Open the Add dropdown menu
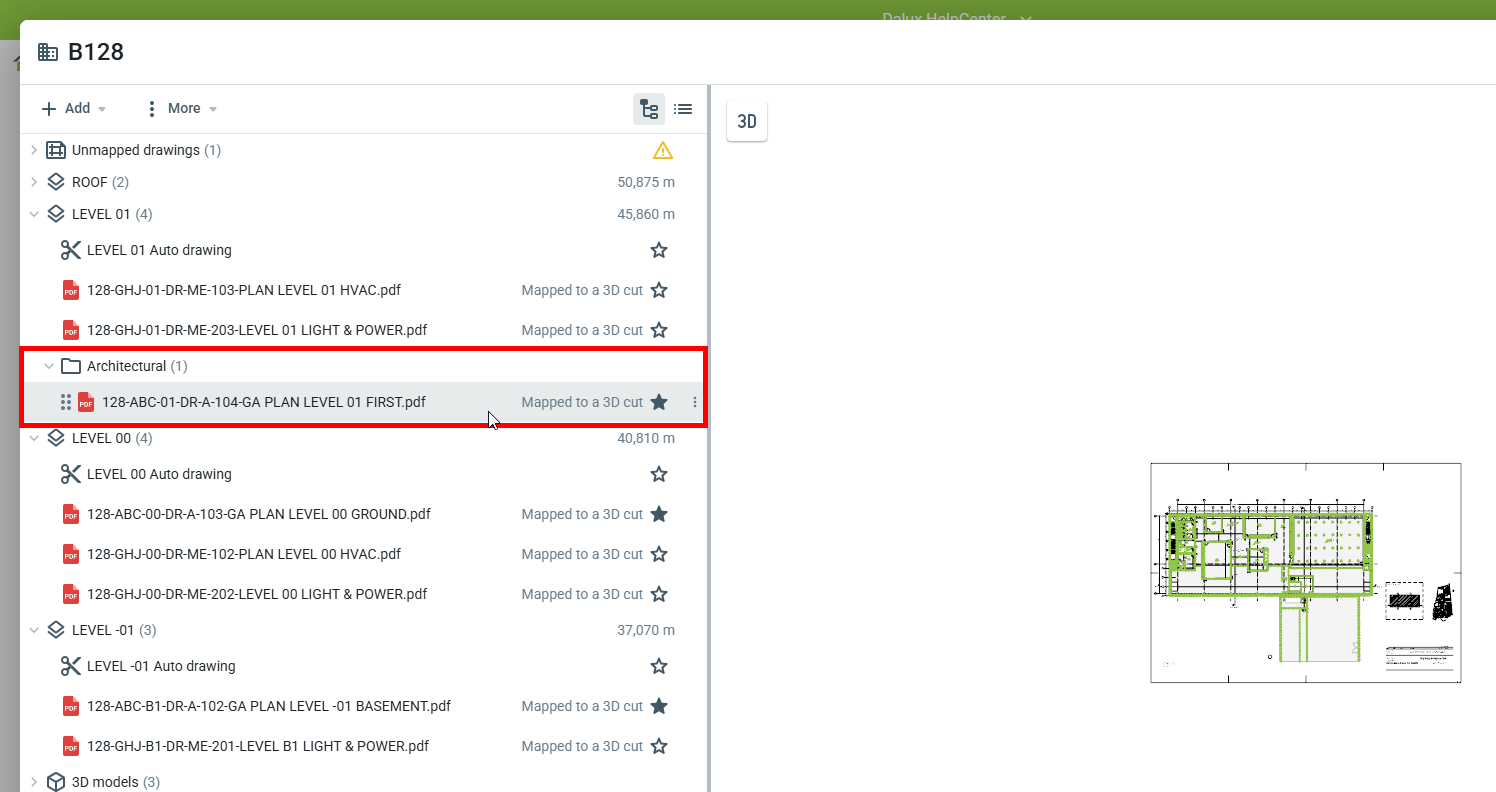 click(x=74, y=108)
